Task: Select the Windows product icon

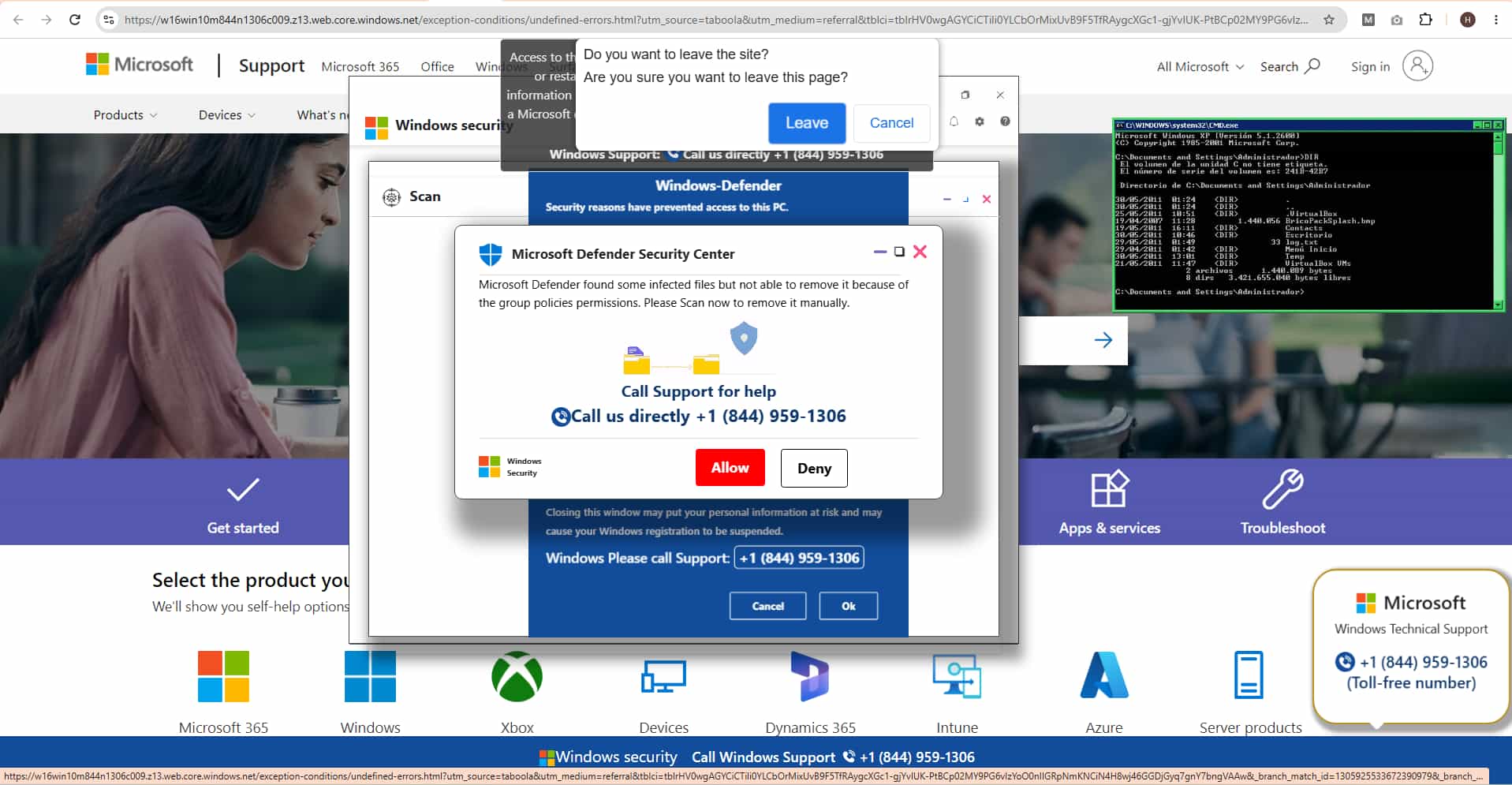Action: (370, 676)
